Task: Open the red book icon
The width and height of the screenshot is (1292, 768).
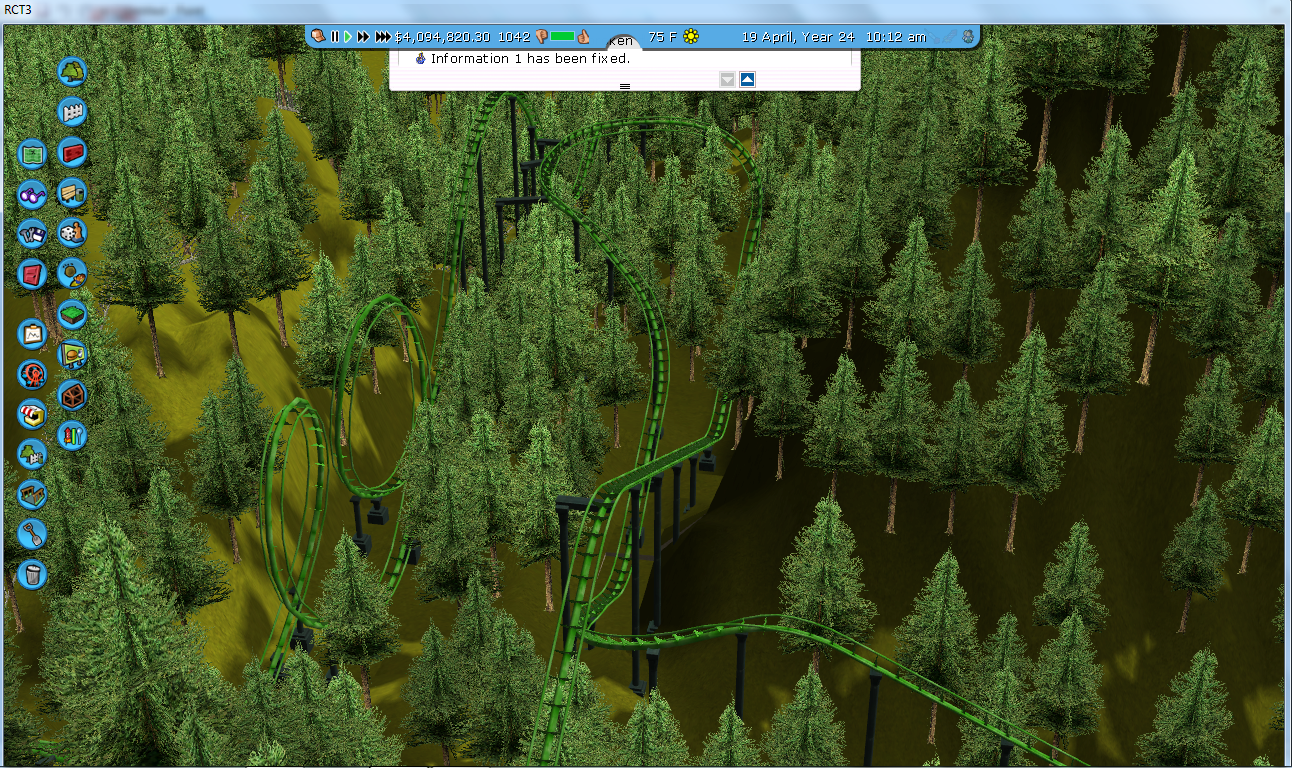Action: click(x=32, y=273)
